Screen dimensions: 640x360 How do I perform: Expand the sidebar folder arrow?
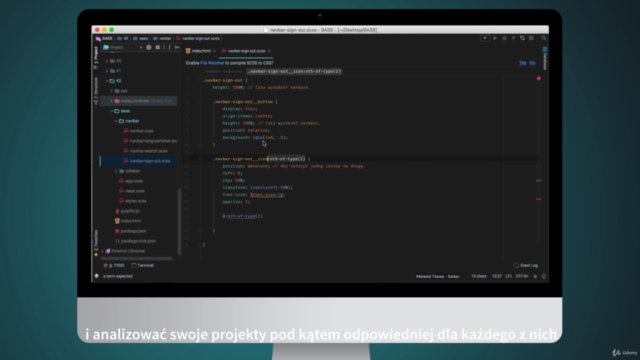point(116,171)
